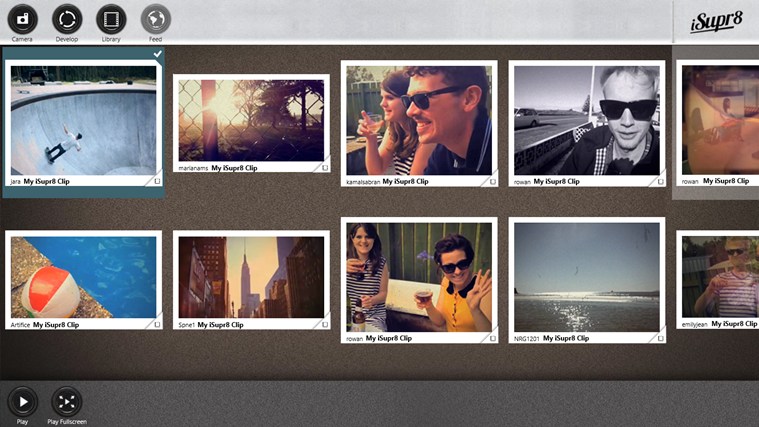Uncheck the selected jara skateboard clip checkmark

pos(157,54)
